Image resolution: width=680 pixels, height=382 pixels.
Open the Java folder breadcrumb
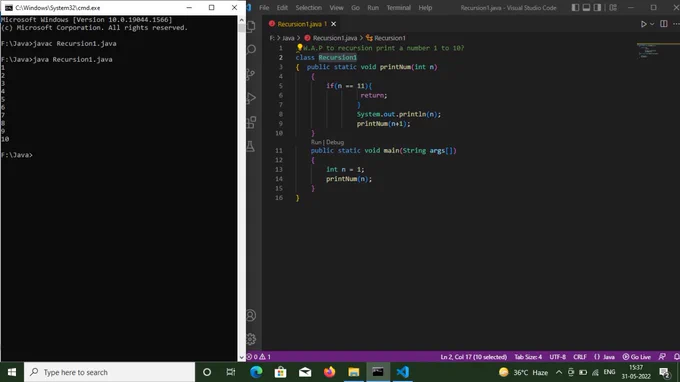(x=288, y=38)
